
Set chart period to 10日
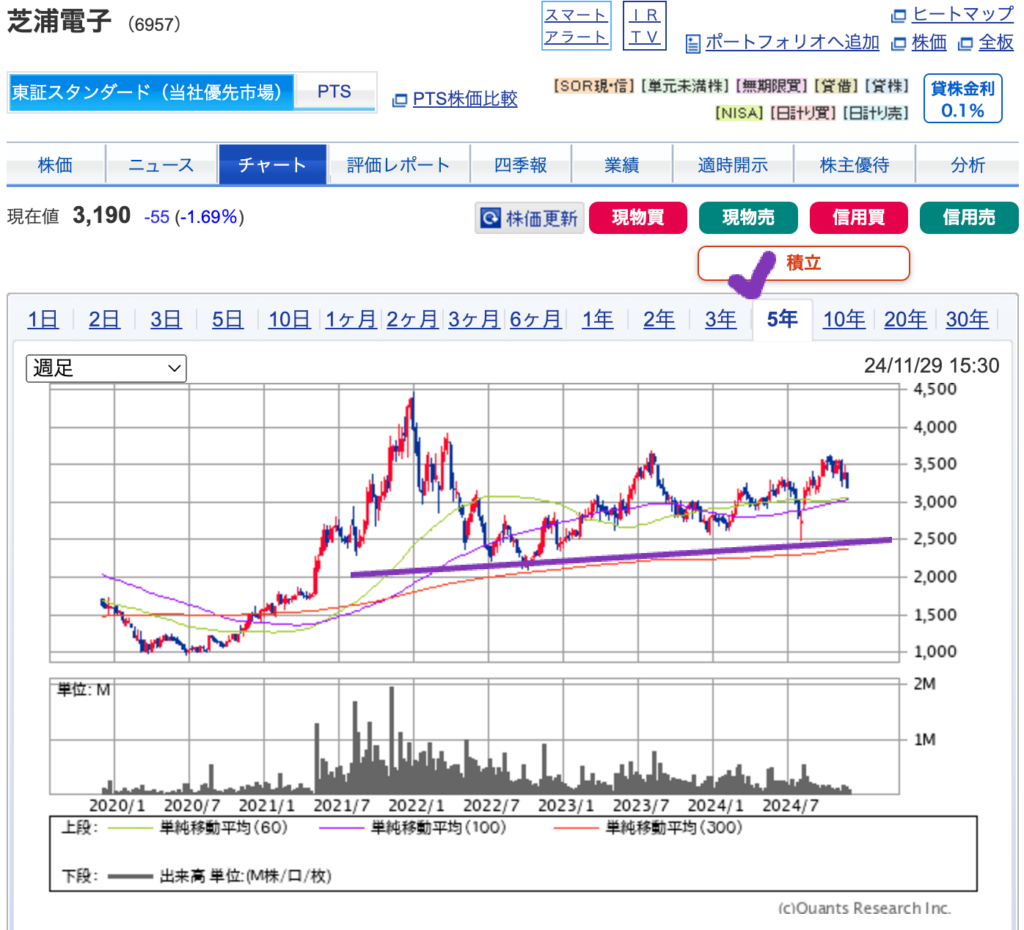point(289,319)
